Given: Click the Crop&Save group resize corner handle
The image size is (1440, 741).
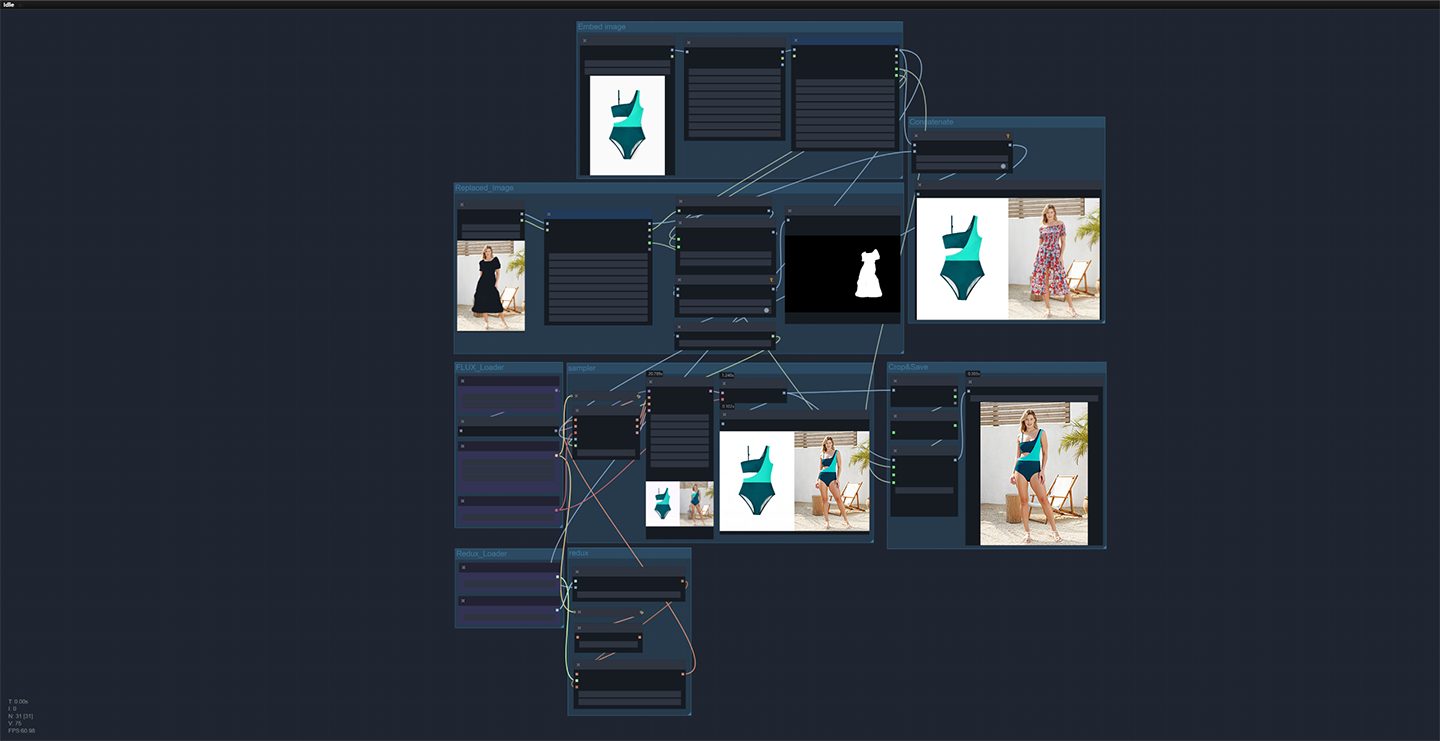Looking at the screenshot, I should [1103, 546].
